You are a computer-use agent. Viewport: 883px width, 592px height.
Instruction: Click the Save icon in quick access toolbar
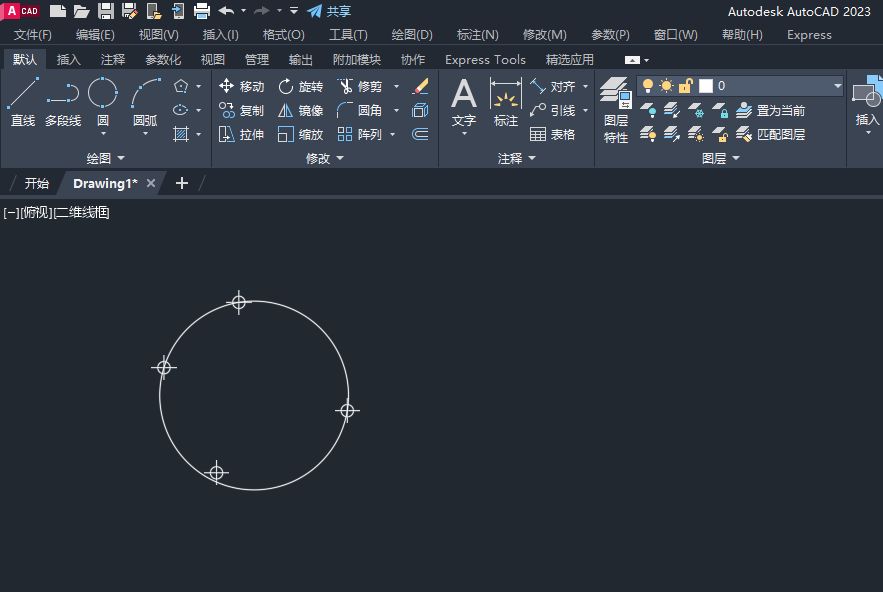click(x=105, y=11)
